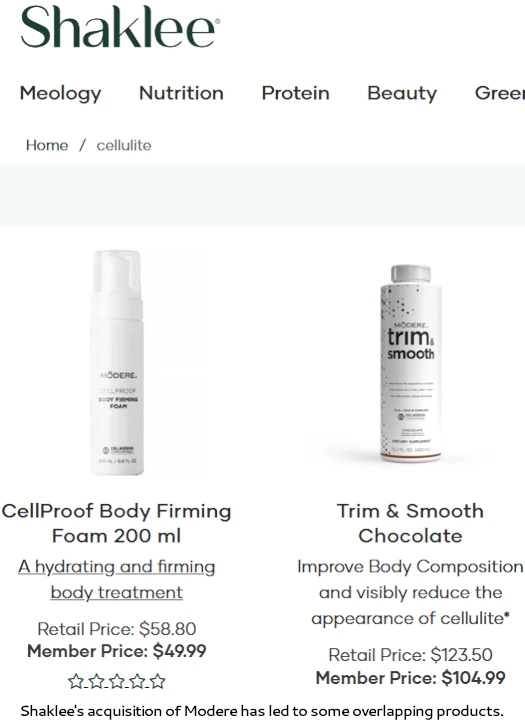Click the fifth rating star
Image resolution: width=525 pixels, height=722 pixels.
click(x=158, y=681)
